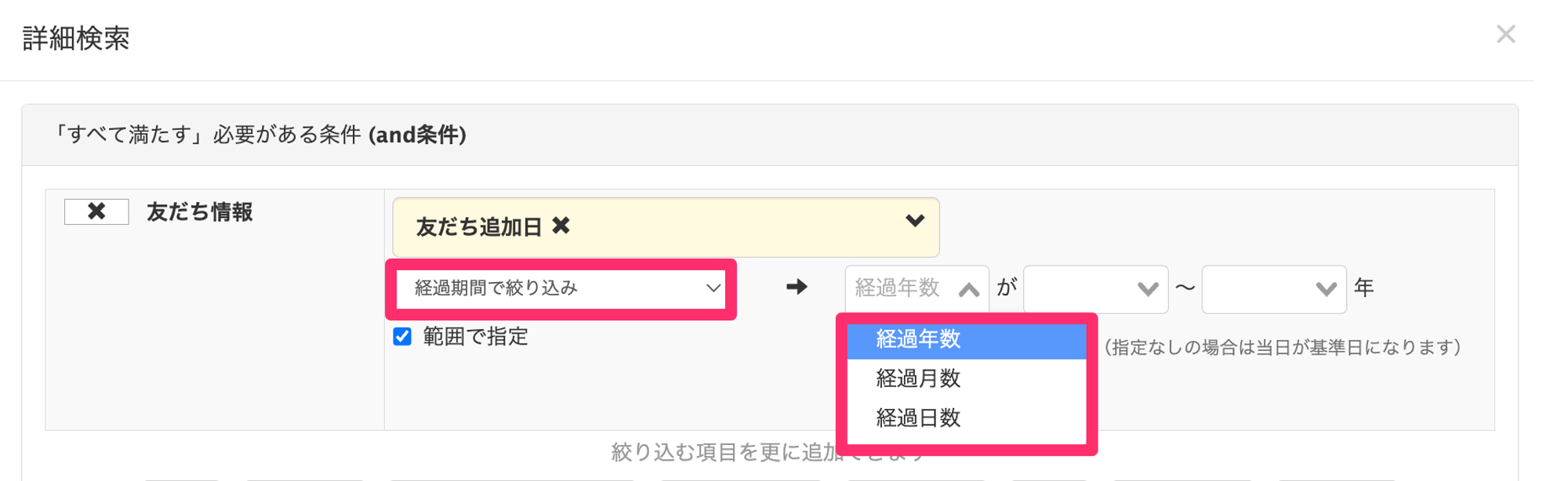This screenshot has width=1568, height=481.
Task: Click the chevron of the first year dropdown
Action: tap(1146, 288)
